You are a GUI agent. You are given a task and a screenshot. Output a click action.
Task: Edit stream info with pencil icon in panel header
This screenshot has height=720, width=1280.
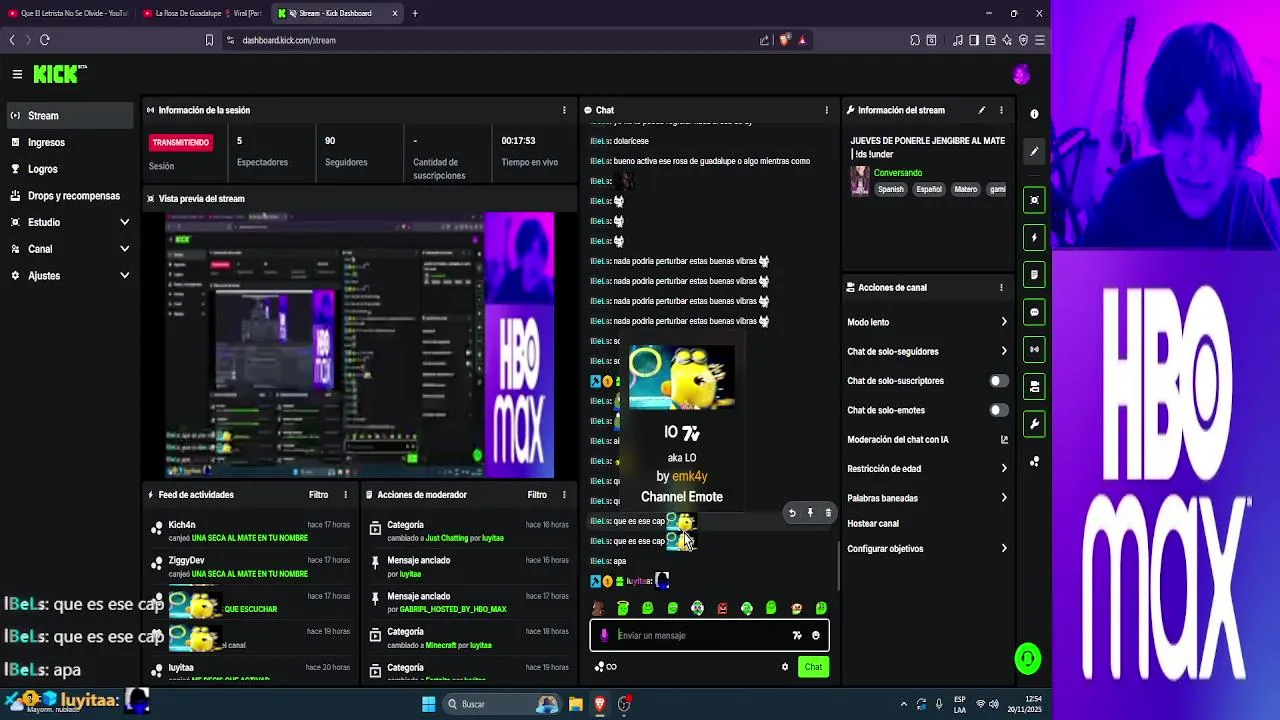(981, 110)
